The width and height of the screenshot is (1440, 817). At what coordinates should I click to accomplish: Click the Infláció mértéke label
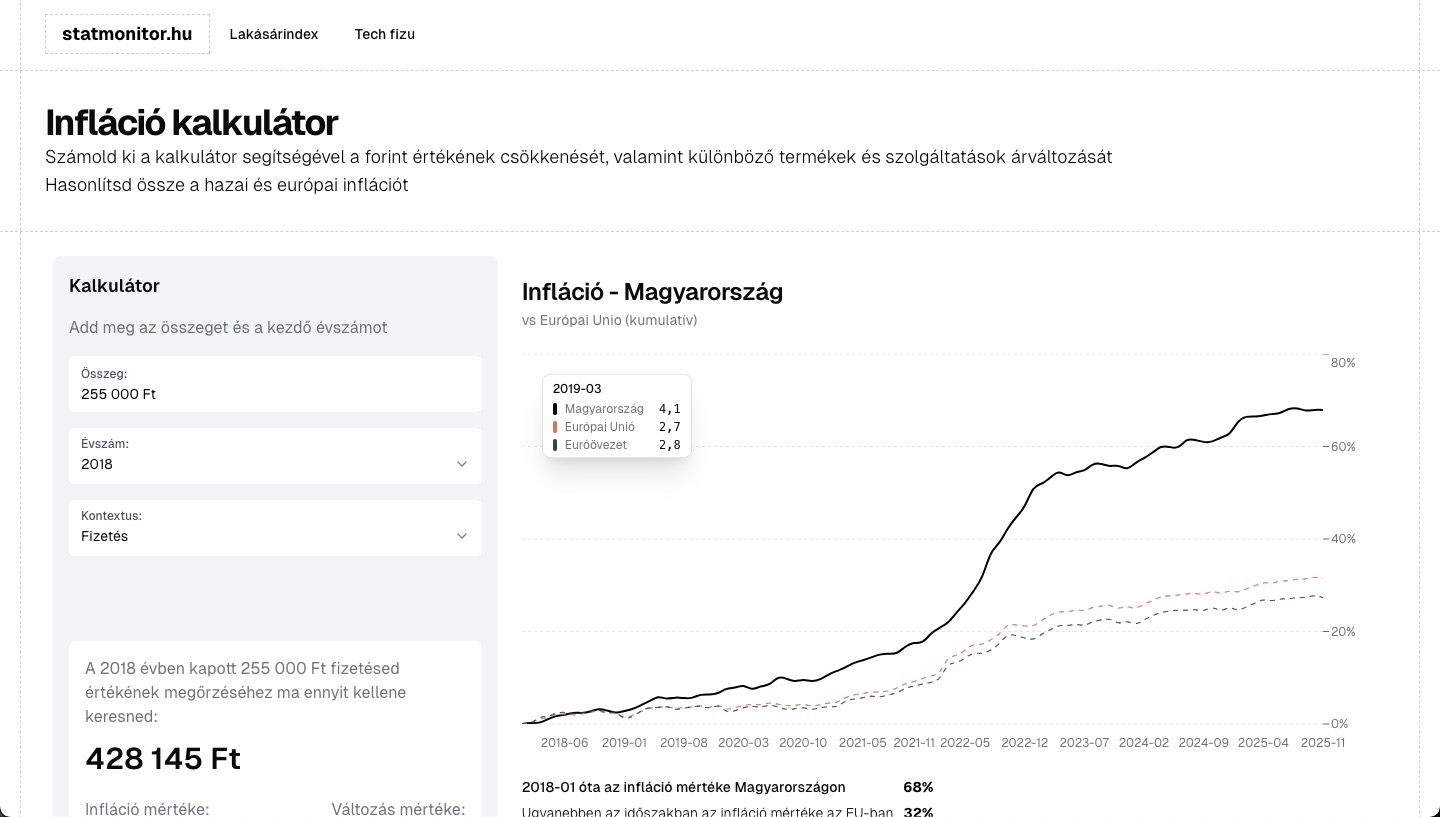(x=147, y=809)
